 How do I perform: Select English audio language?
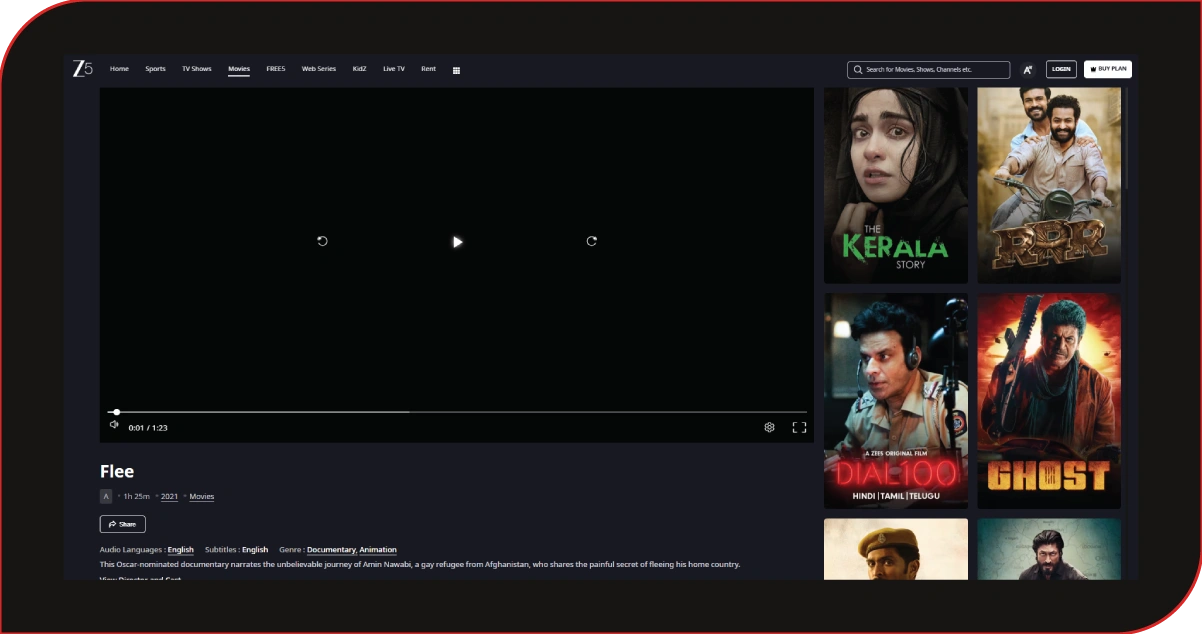tap(181, 550)
